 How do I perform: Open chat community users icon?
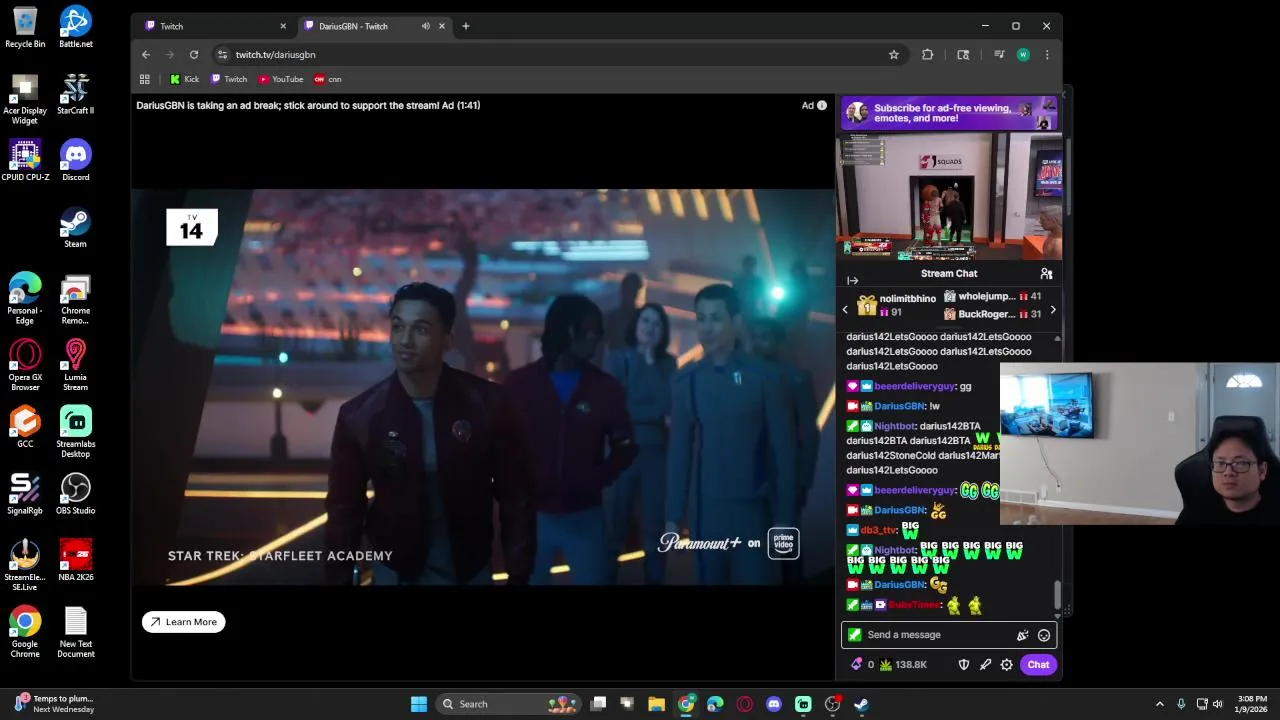coord(1046,274)
